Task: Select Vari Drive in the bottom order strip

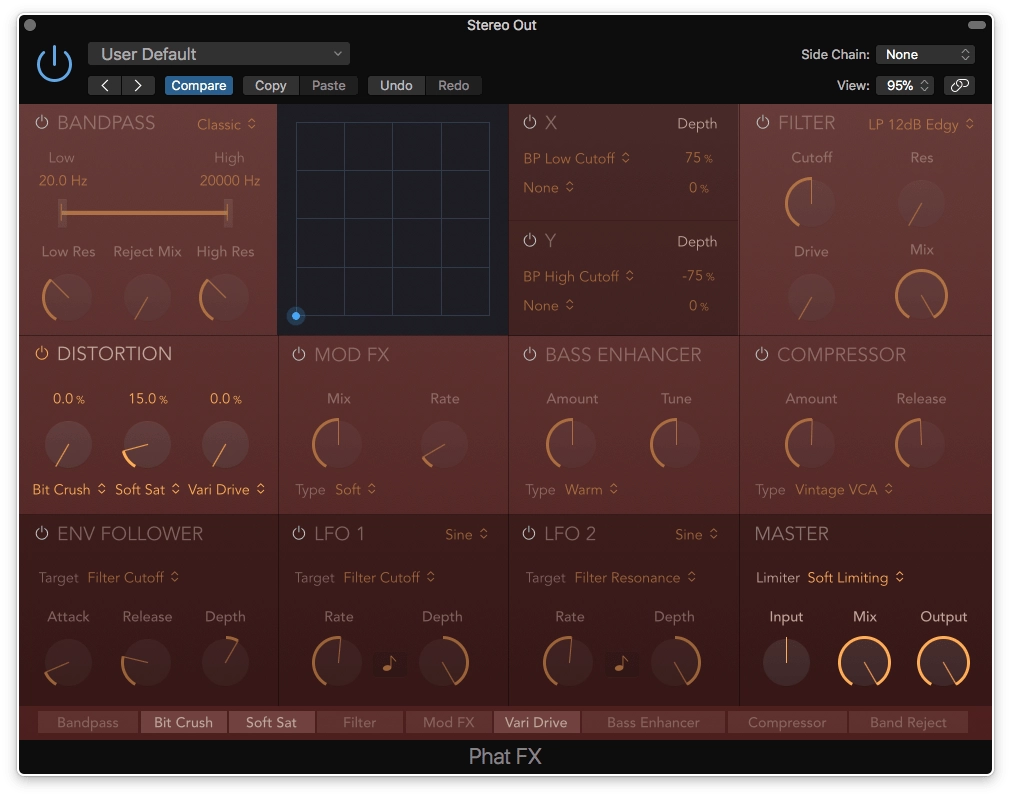Action: (x=536, y=722)
